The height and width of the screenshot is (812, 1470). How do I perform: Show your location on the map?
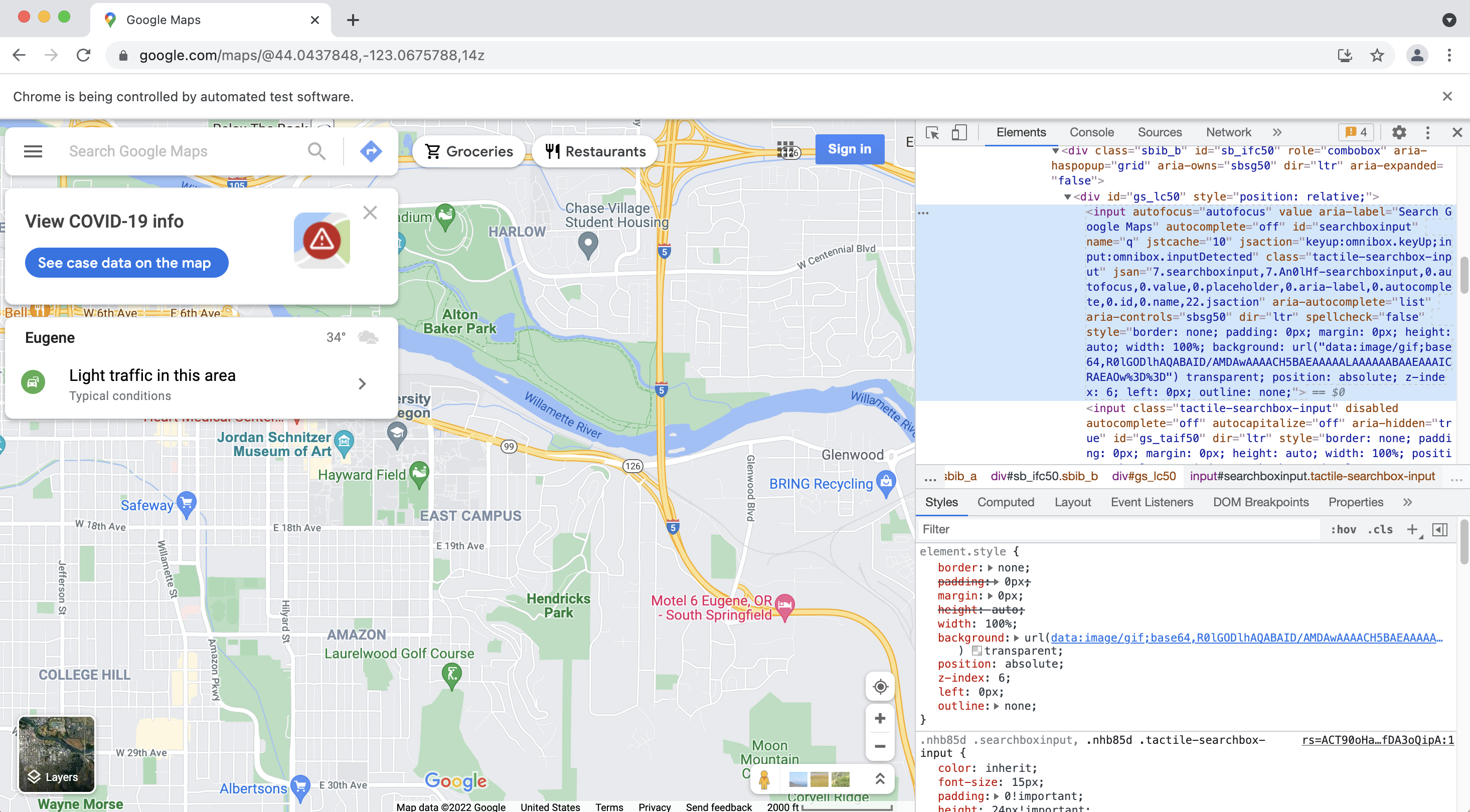pyautogui.click(x=880, y=687)
